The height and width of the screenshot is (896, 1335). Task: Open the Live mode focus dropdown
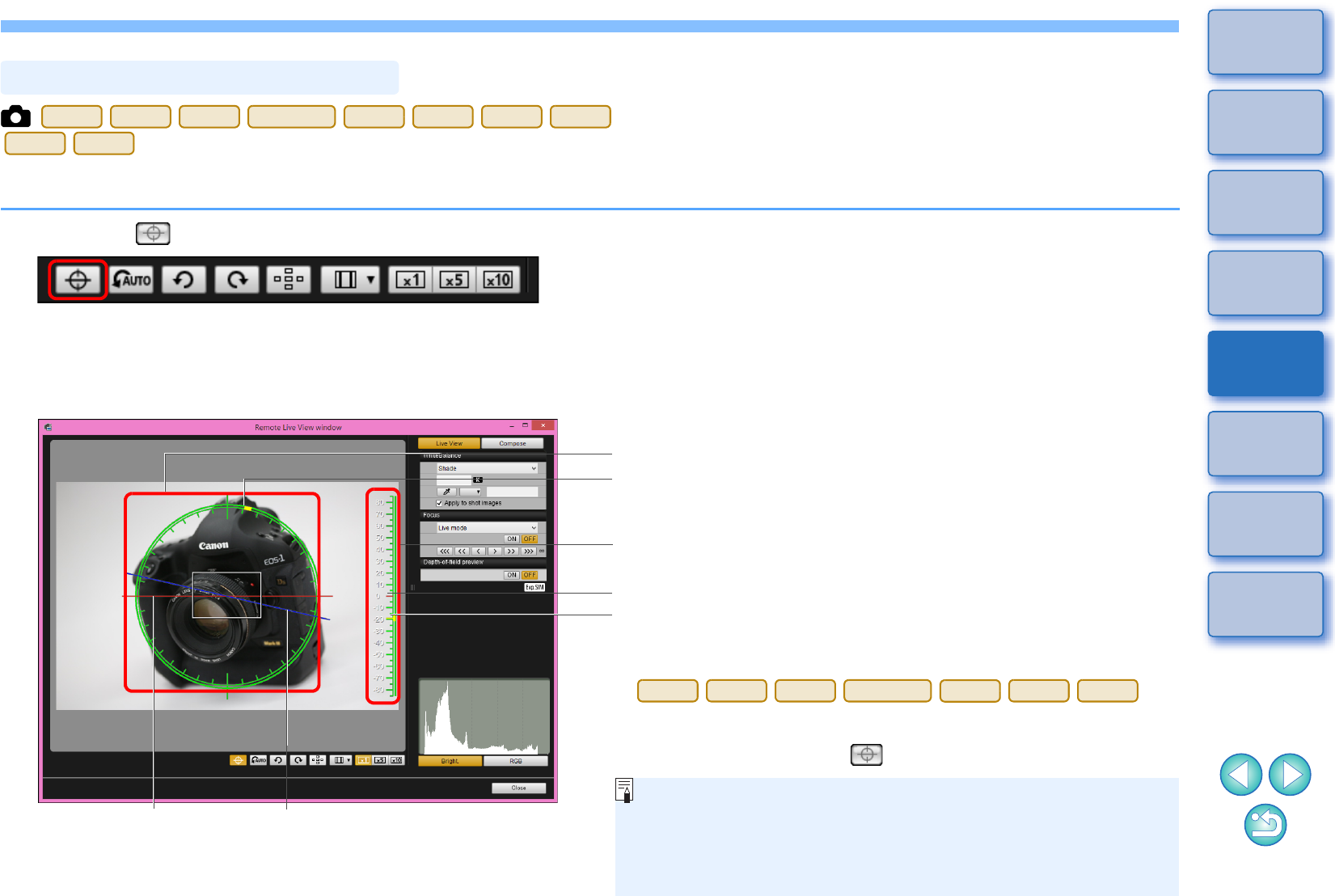[487, 528]
